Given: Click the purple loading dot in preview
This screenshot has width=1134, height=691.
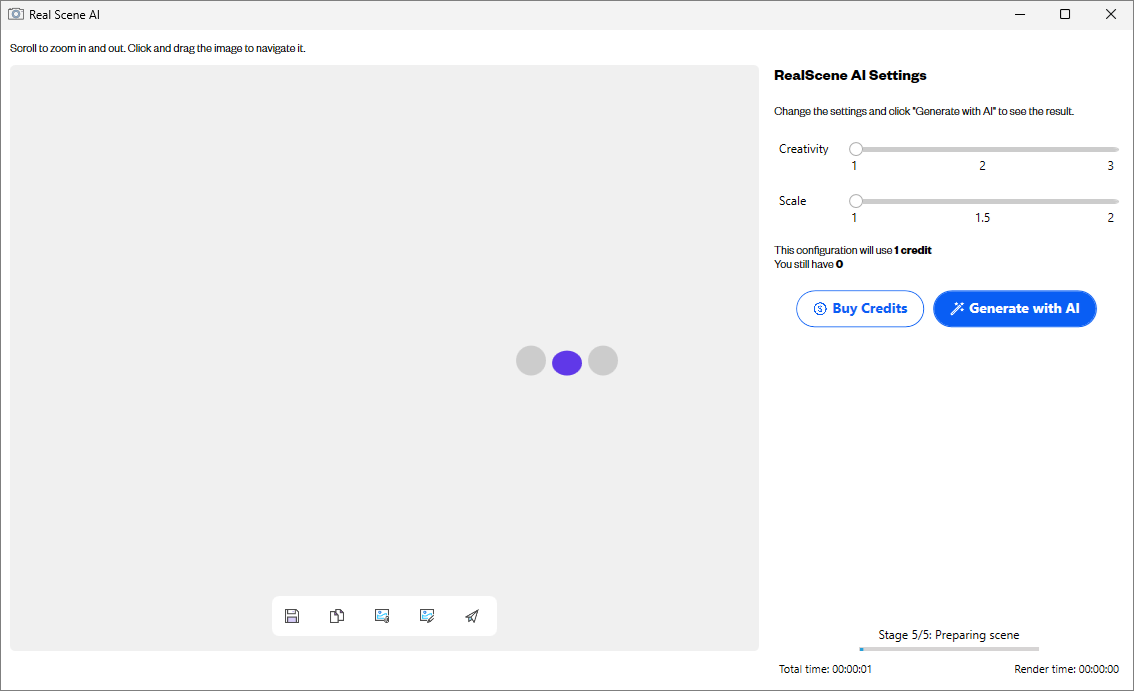Looking at the screenshot, I should click(x=567, y=363).
